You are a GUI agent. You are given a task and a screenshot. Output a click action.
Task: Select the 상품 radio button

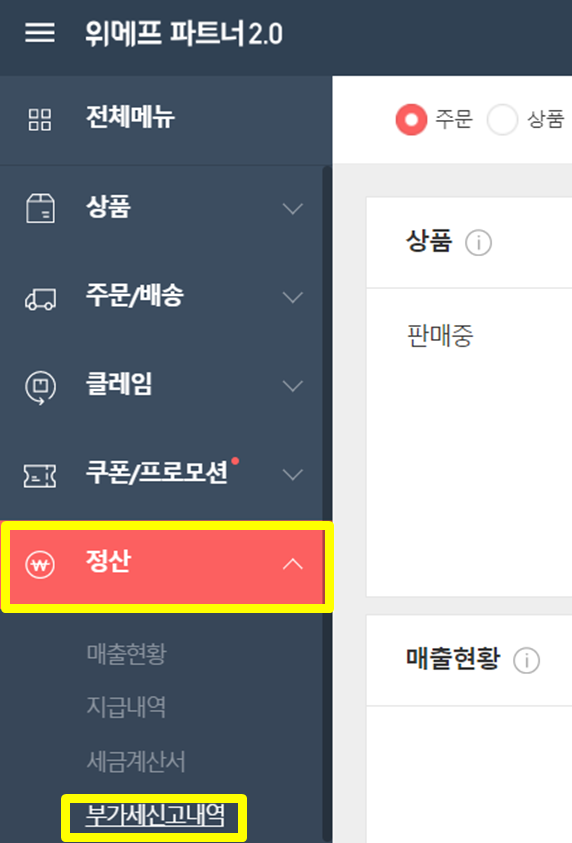pyautogui.click(x=502, y=119)
